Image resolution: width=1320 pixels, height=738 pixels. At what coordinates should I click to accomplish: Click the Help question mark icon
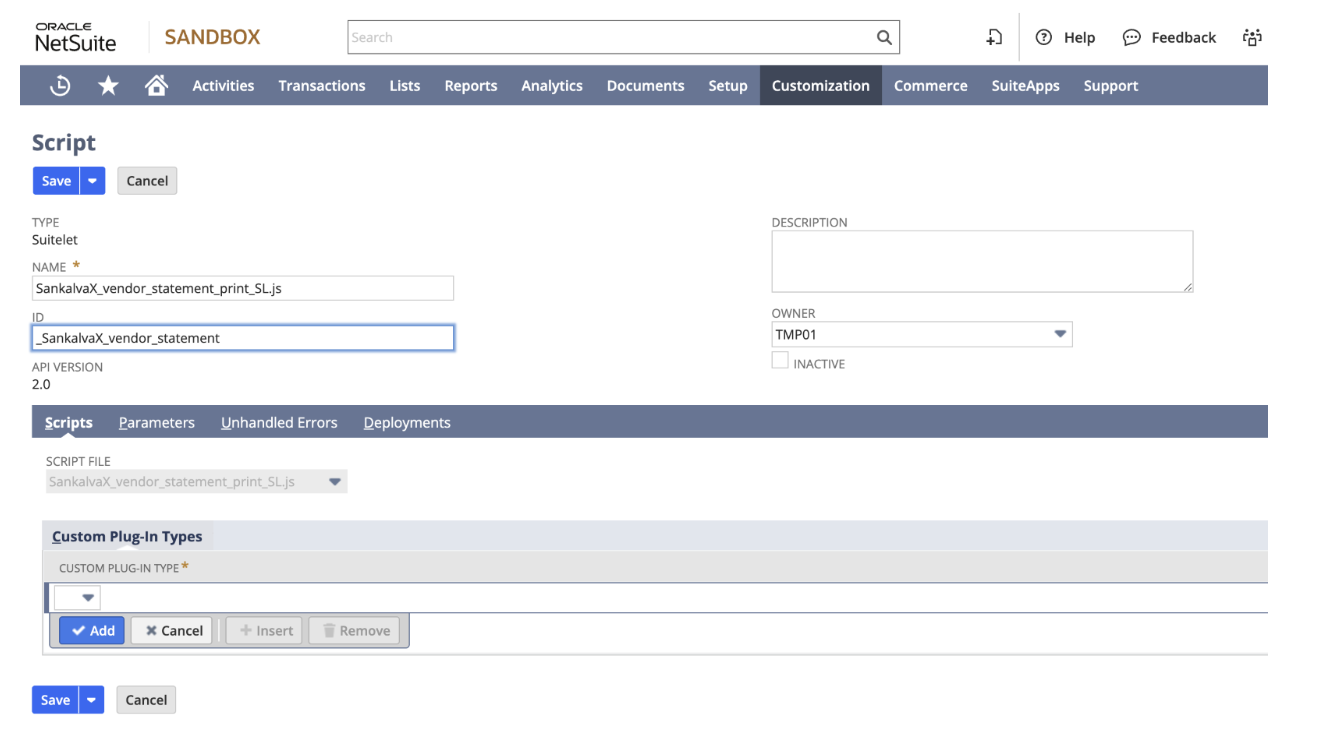[1044, 38]
